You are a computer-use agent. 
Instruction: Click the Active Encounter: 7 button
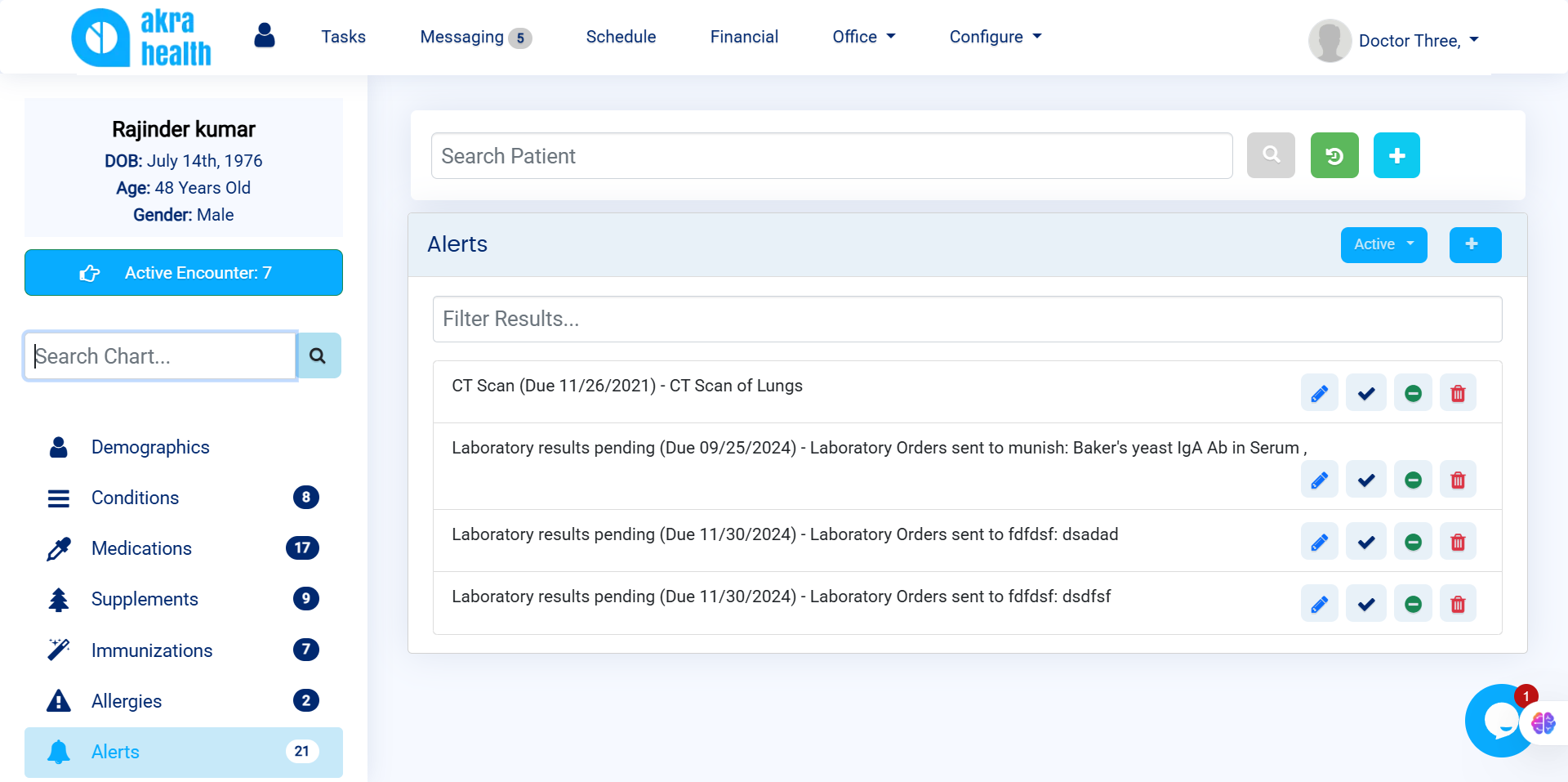184,273
